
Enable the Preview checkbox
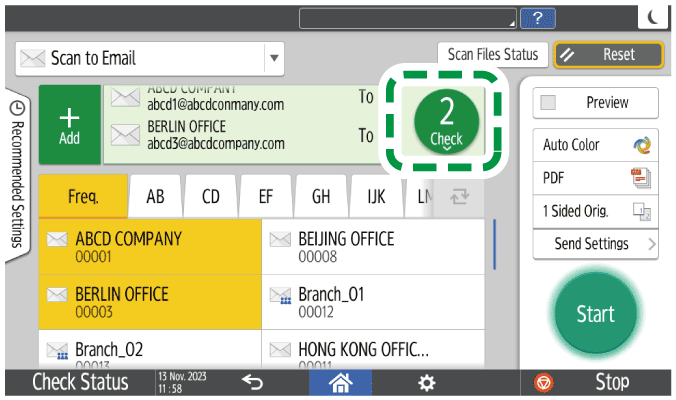547,103
